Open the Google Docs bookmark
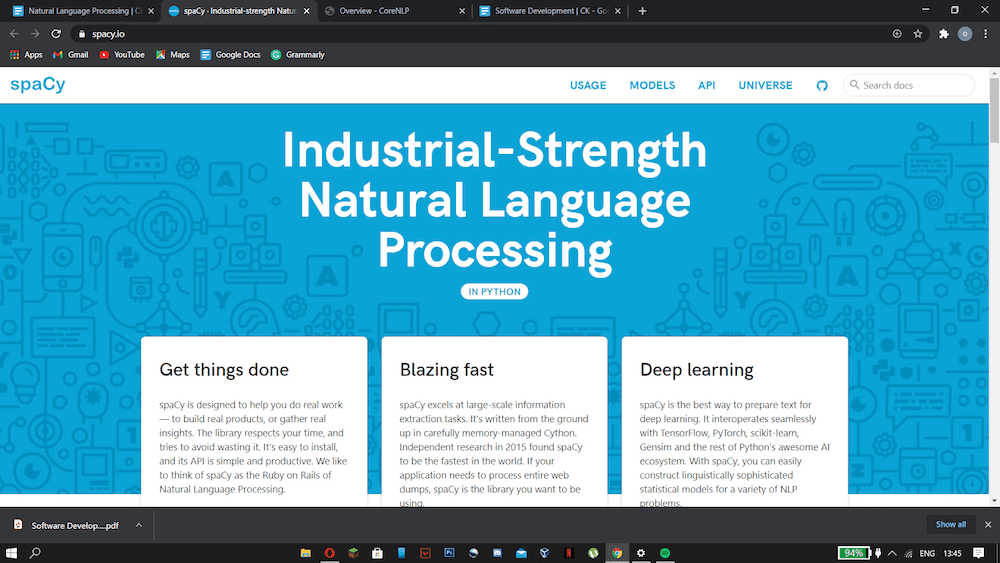The image size is (1000, 563). [x=230, y=55]
